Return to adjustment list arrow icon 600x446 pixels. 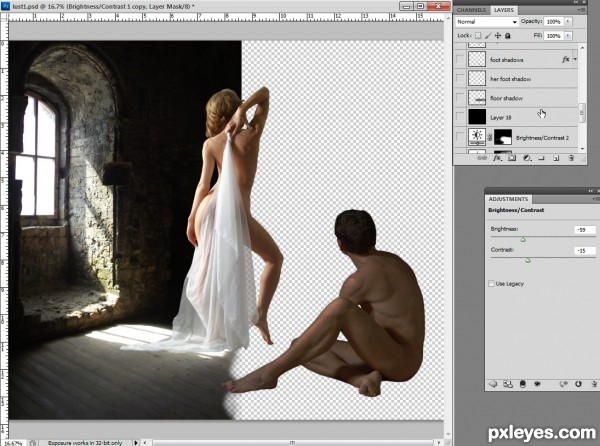coord(493,384)
